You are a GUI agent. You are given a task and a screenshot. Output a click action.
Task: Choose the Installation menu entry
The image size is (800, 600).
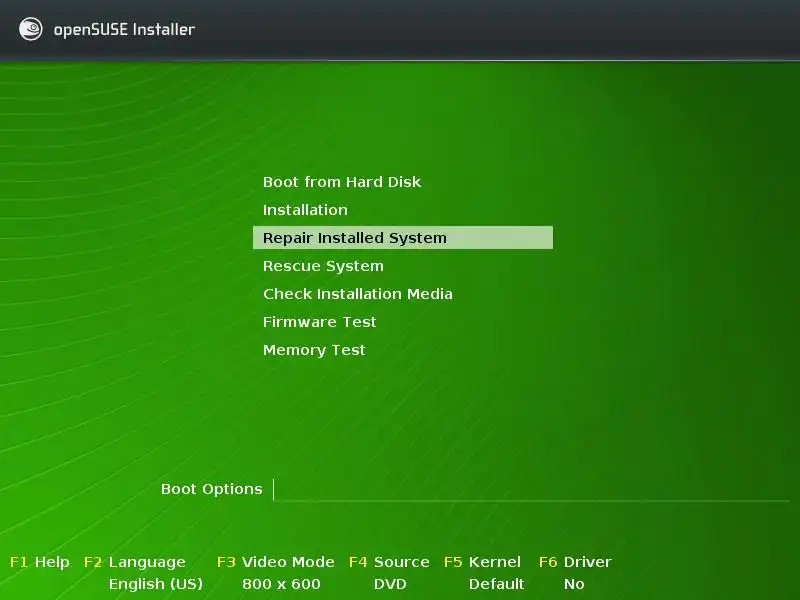click(305, 210)
